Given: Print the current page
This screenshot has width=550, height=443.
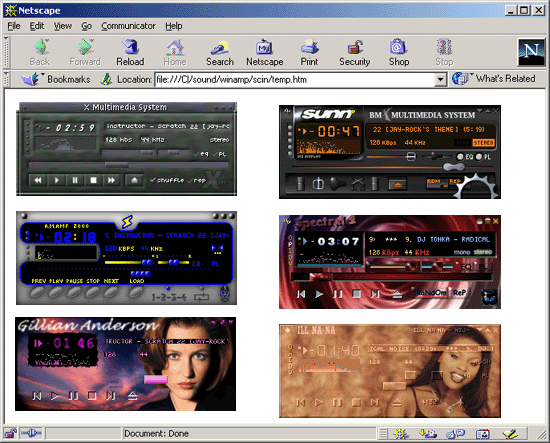Looking at the screenshot, I should (x=309, y=52).
